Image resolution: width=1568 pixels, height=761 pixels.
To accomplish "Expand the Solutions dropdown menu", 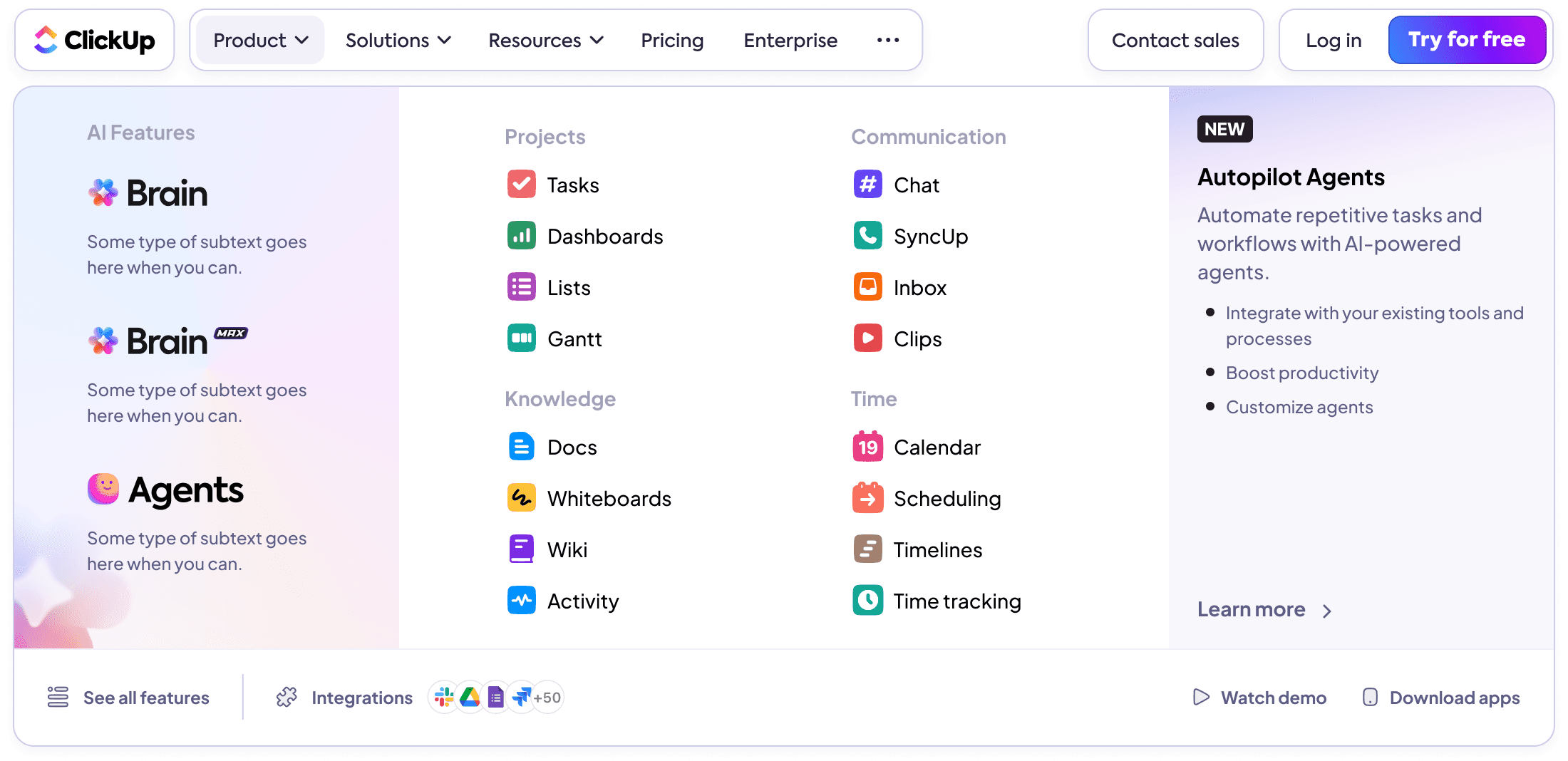I will pos(398,40).
